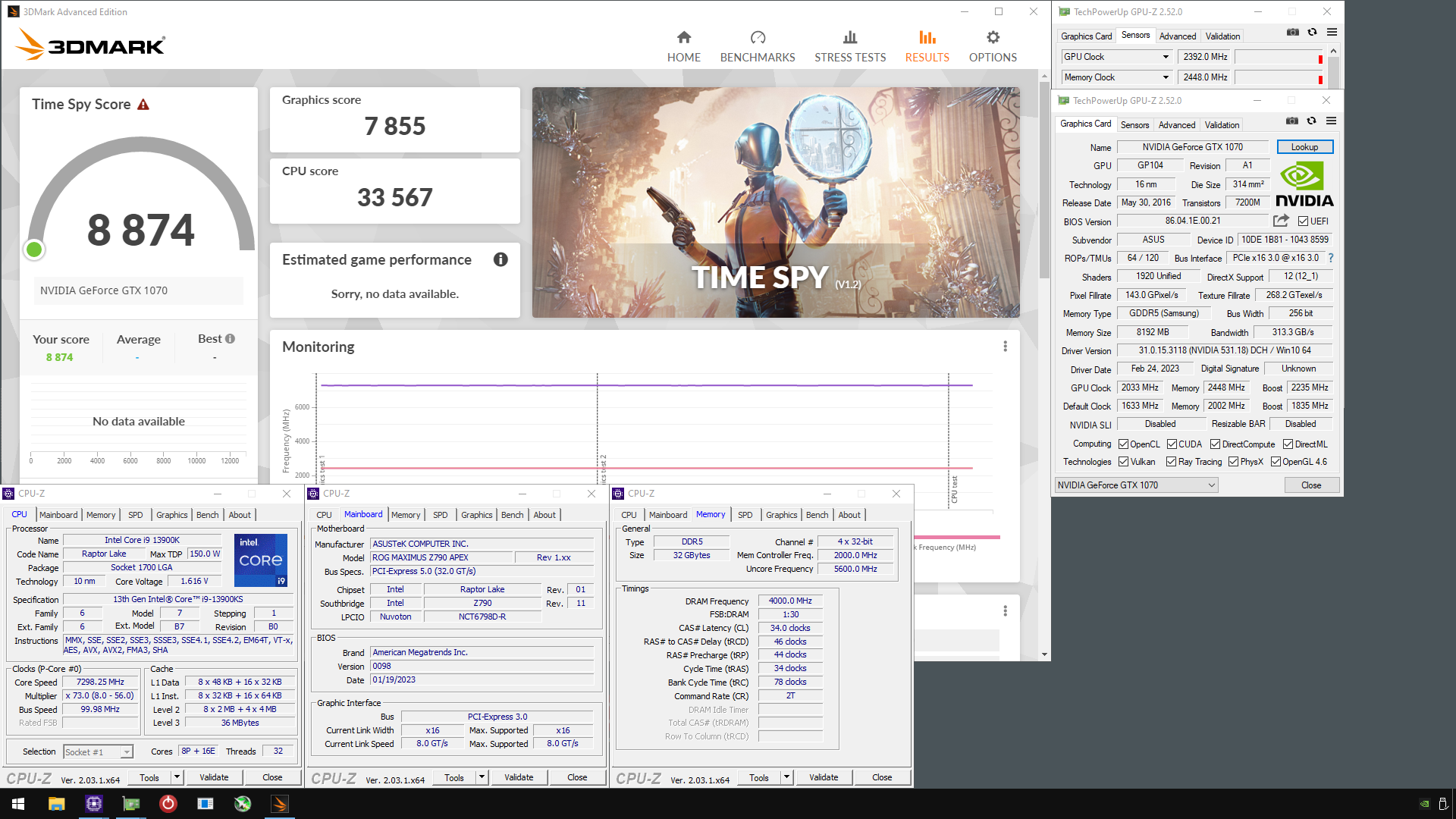The height and width of the screenshot is (819, 1456).
Task: Click Bus Interface question mark in GPU-Z
Action: [1331, 258]
